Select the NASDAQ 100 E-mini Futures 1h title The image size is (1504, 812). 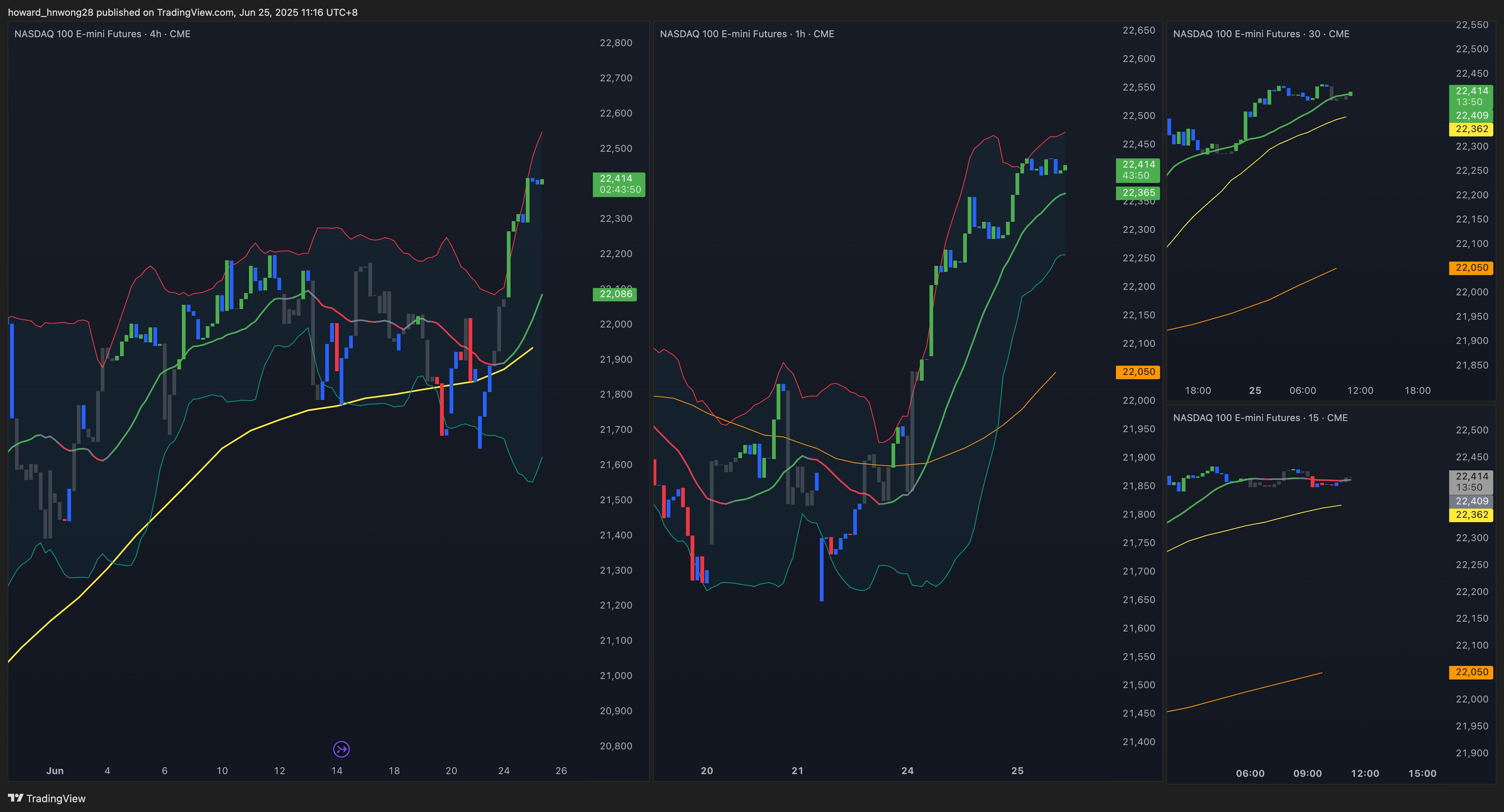click(x=747, y=34)
